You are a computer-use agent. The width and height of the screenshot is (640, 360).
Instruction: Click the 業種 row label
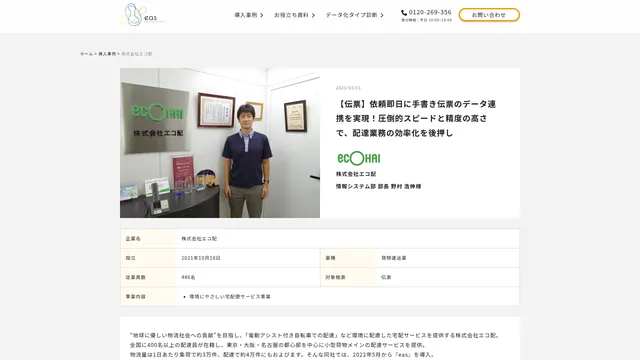330,258
